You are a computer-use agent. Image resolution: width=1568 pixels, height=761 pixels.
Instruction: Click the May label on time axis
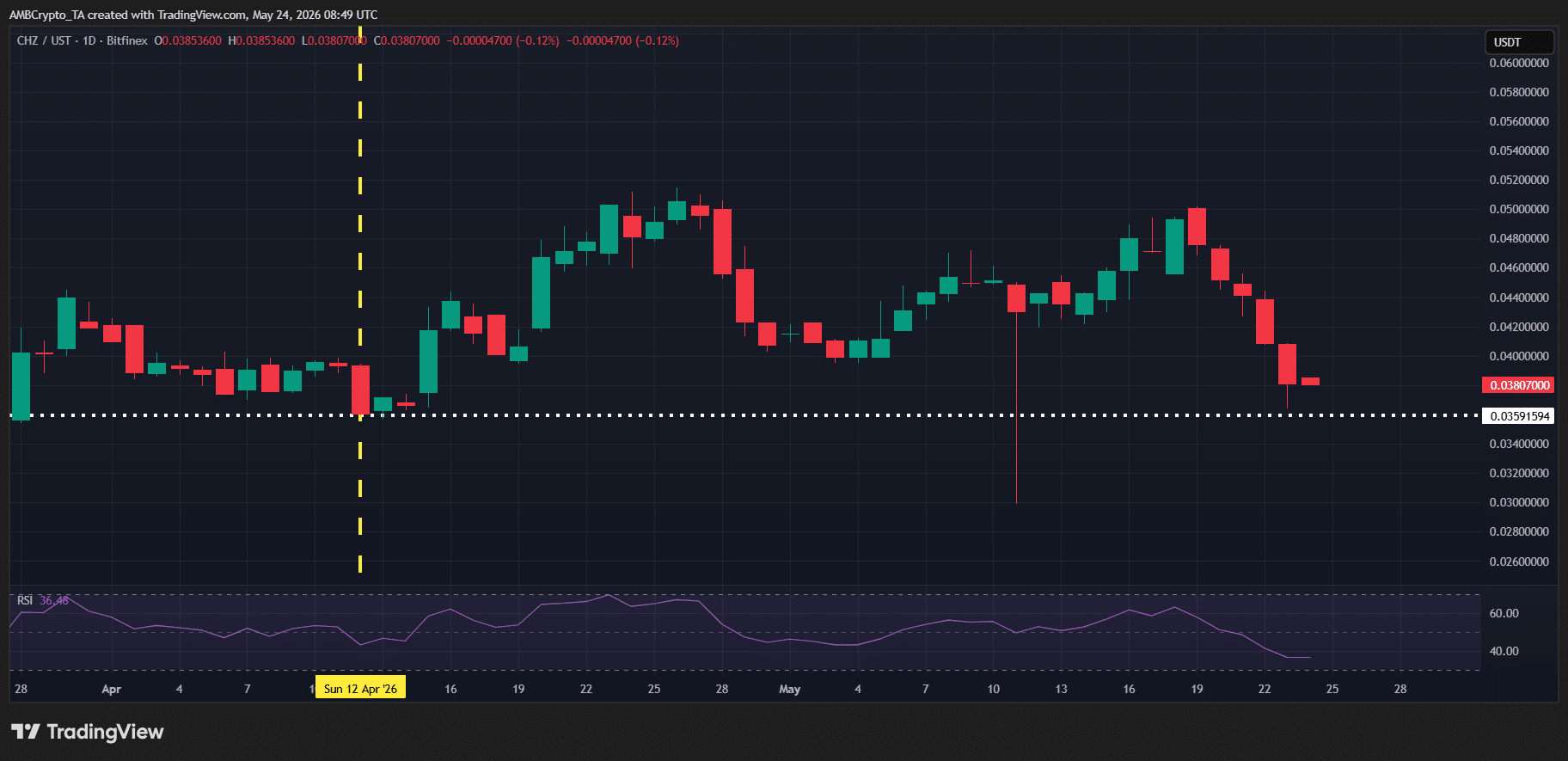point(789,689)
